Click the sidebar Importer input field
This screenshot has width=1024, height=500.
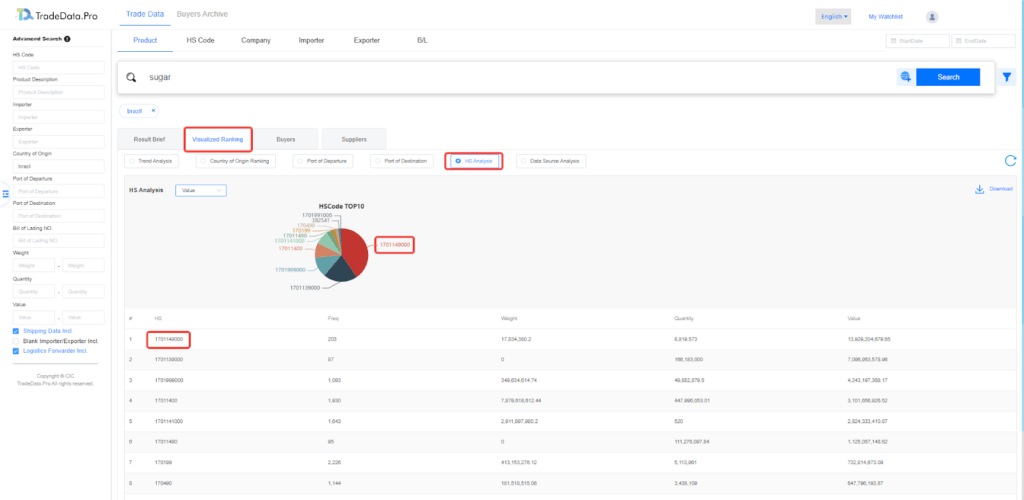tap(58, 117)
